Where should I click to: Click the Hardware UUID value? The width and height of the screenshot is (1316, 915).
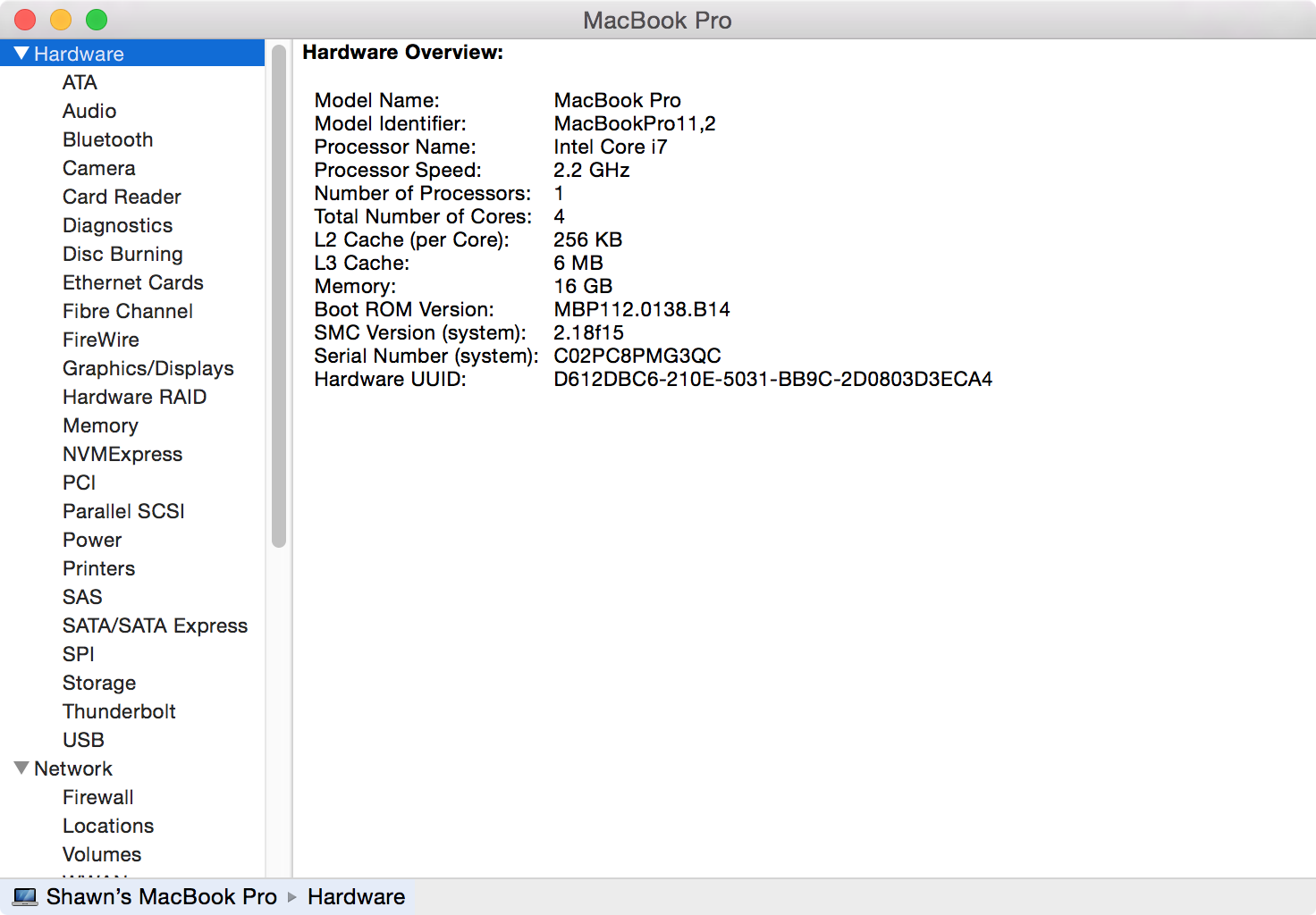pos(772,379)
